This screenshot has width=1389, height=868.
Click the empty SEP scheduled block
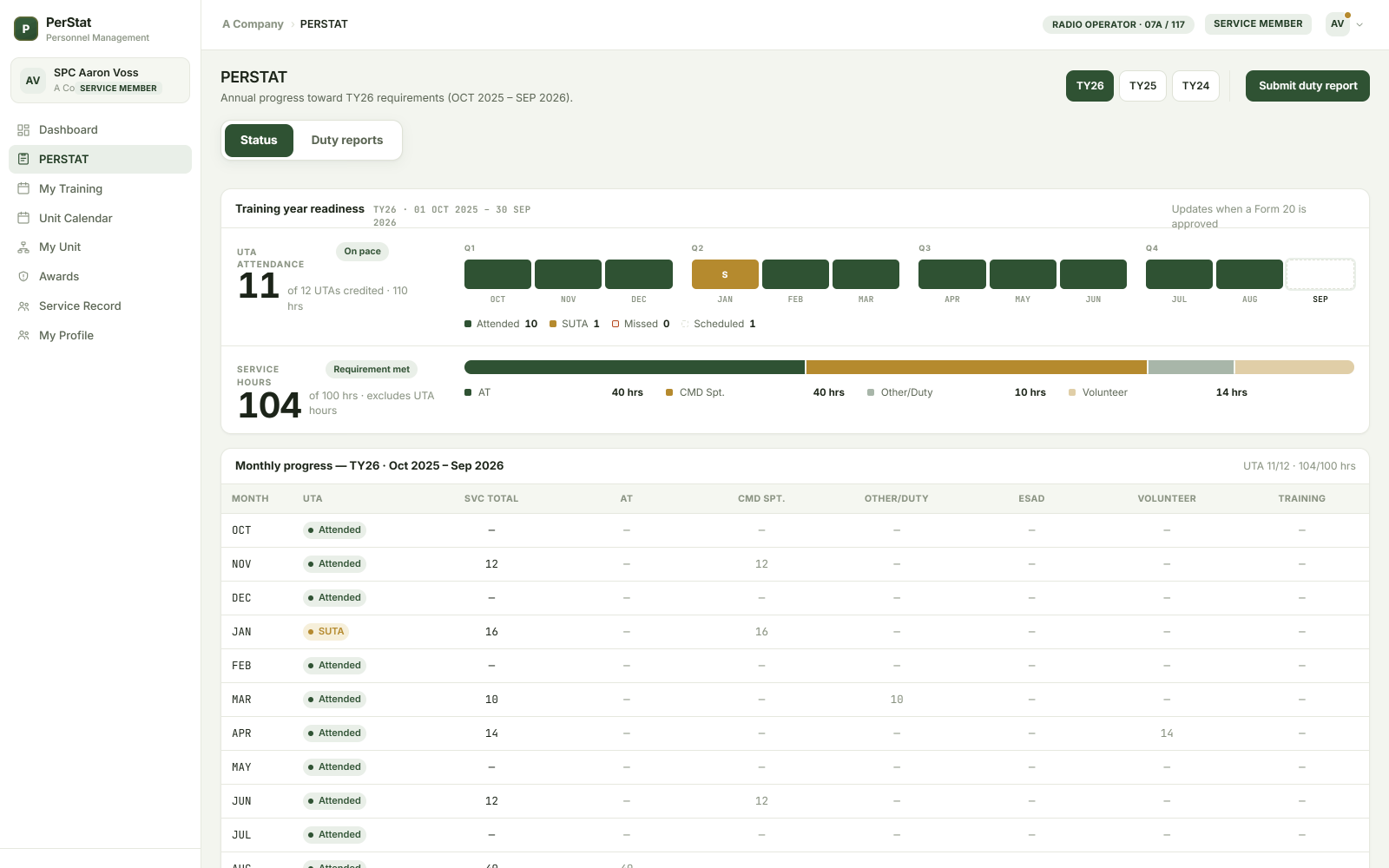[x=1320, y=274]
